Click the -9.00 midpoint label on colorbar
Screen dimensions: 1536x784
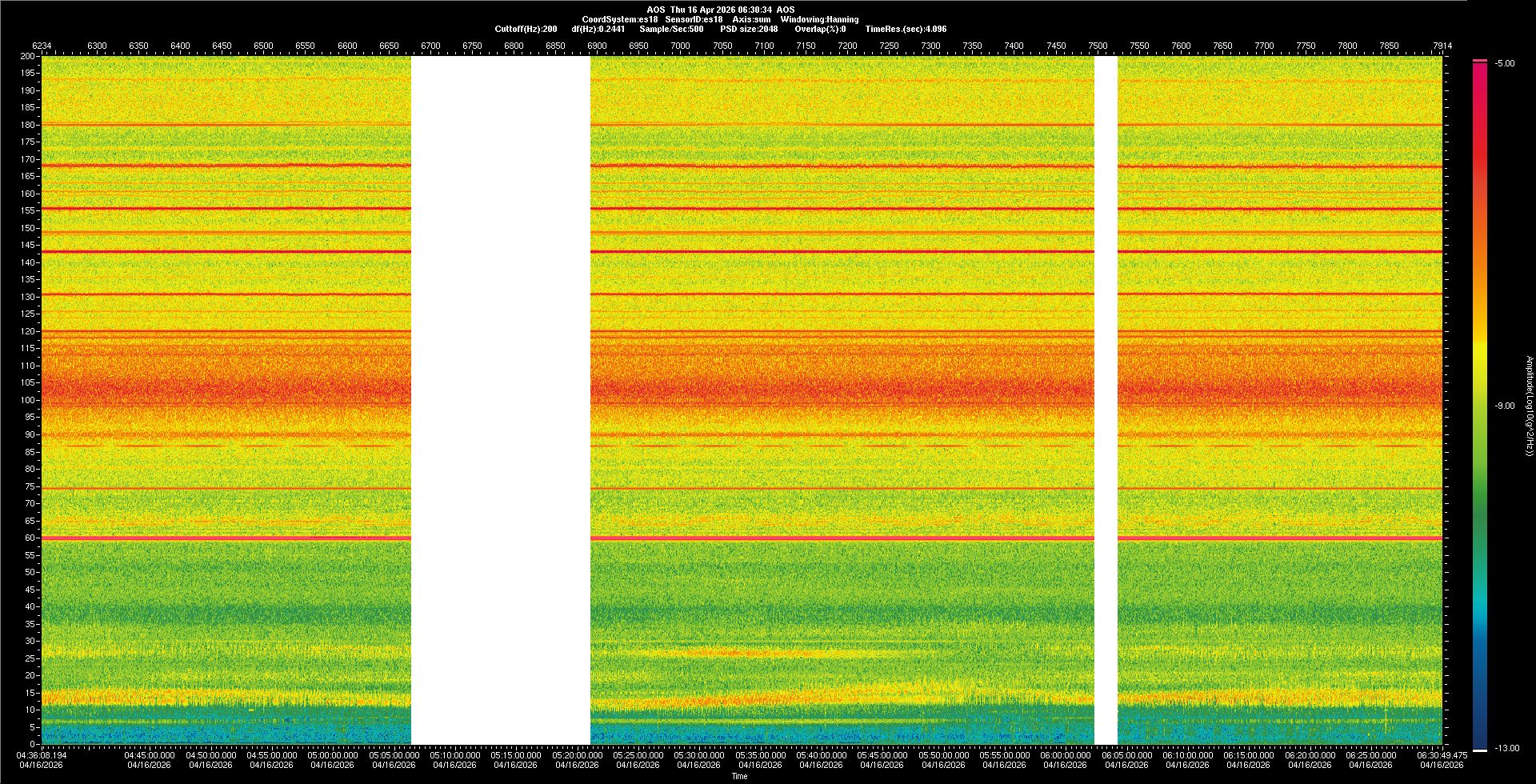1505,406
